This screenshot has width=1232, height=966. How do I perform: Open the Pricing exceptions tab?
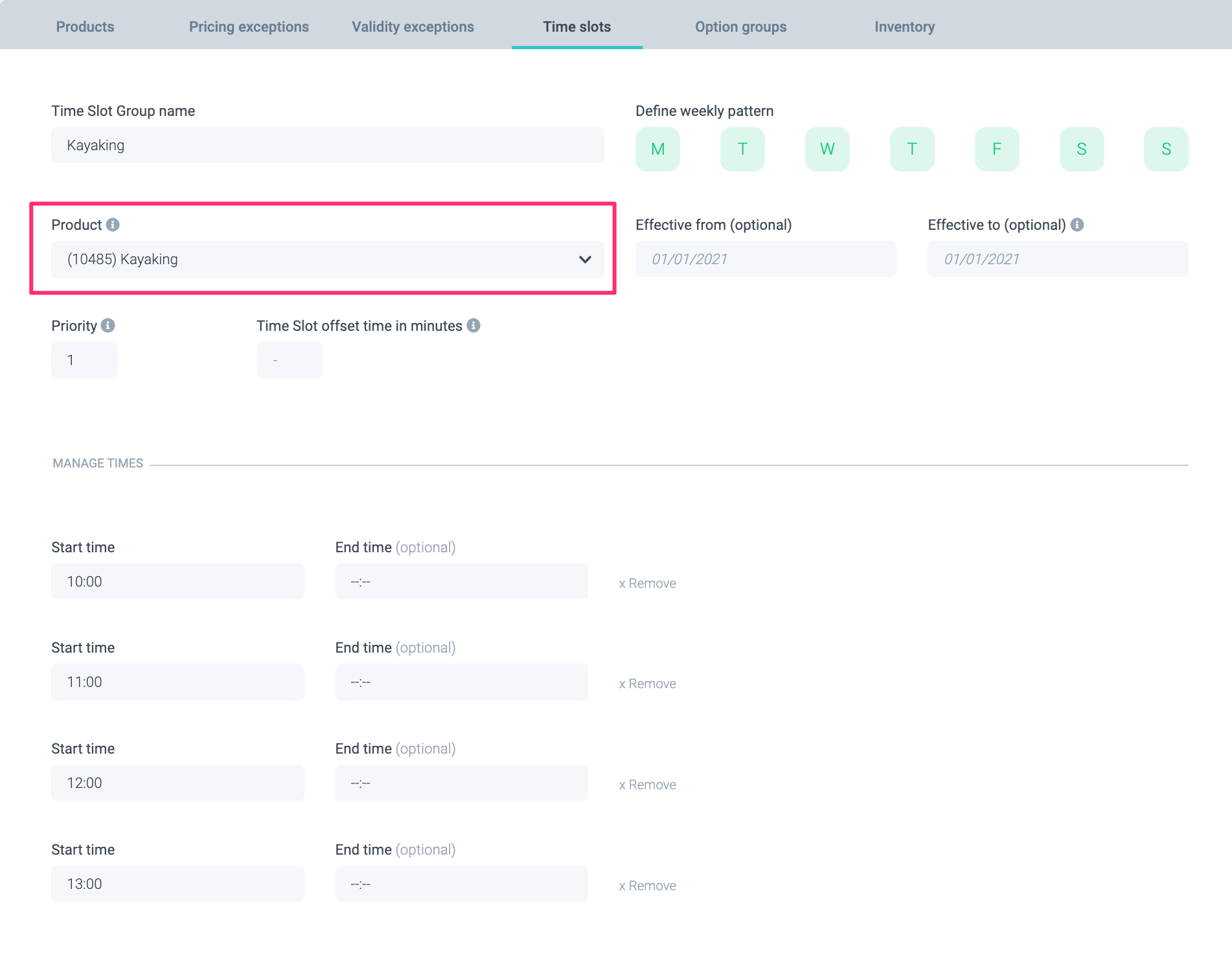click(x=249, y=27)
